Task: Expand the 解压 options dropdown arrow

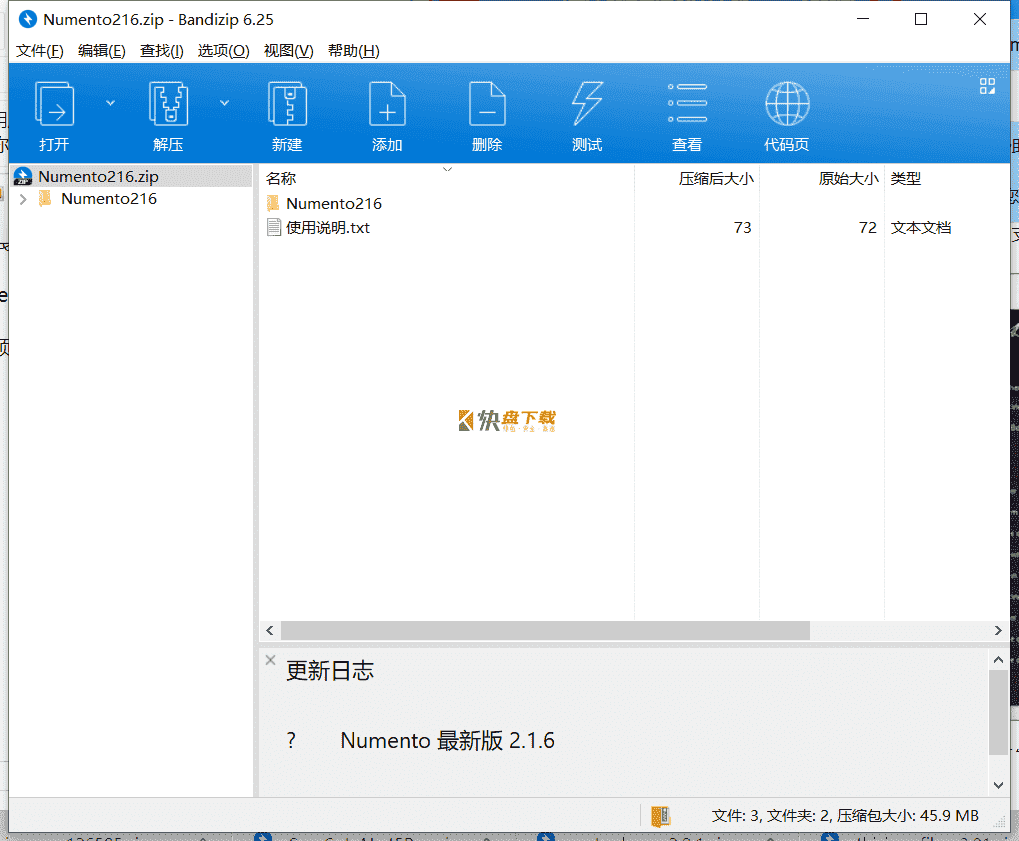Action: tap(224, 103)
